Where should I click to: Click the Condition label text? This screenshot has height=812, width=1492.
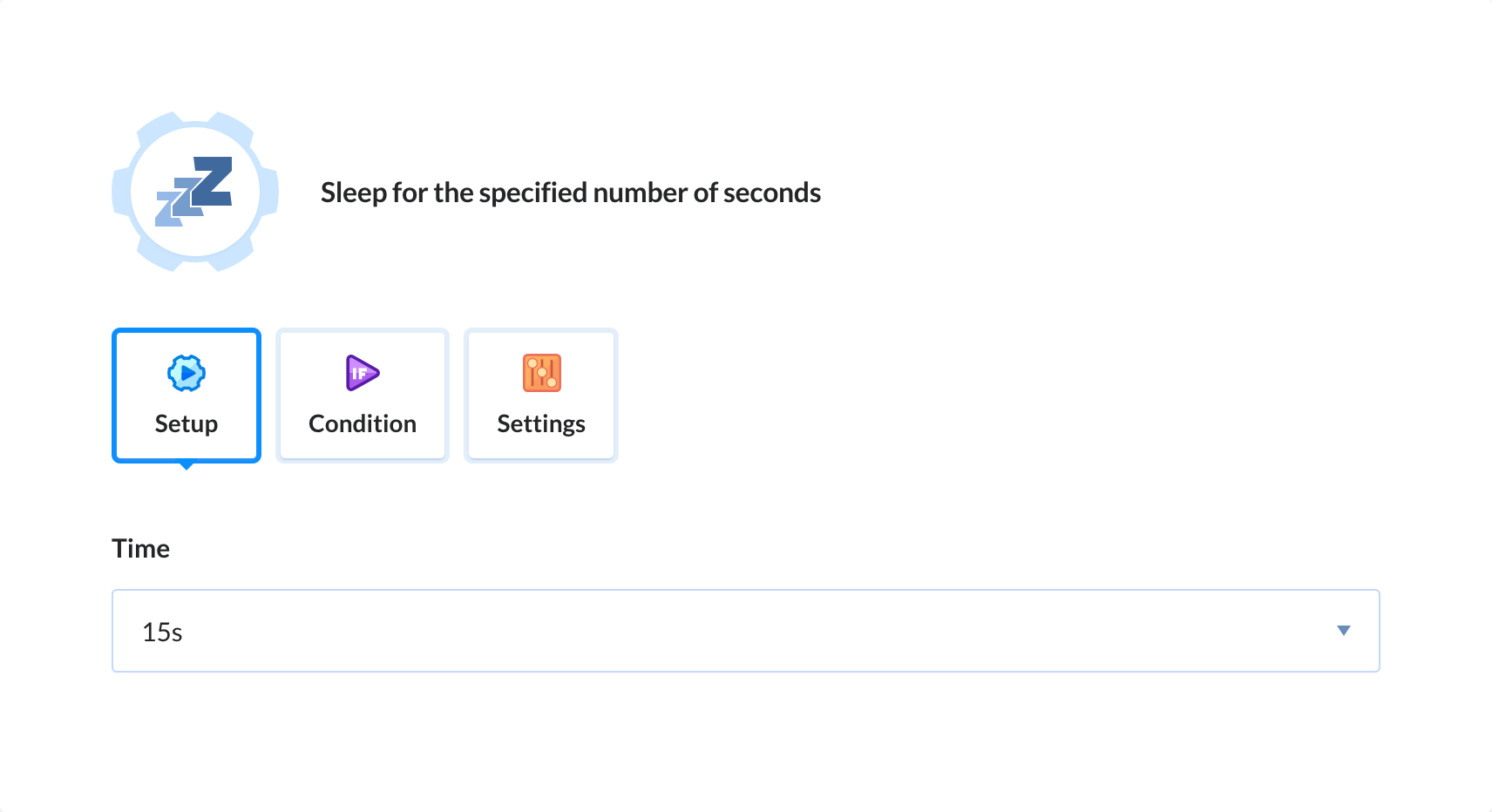pos(363,423)
